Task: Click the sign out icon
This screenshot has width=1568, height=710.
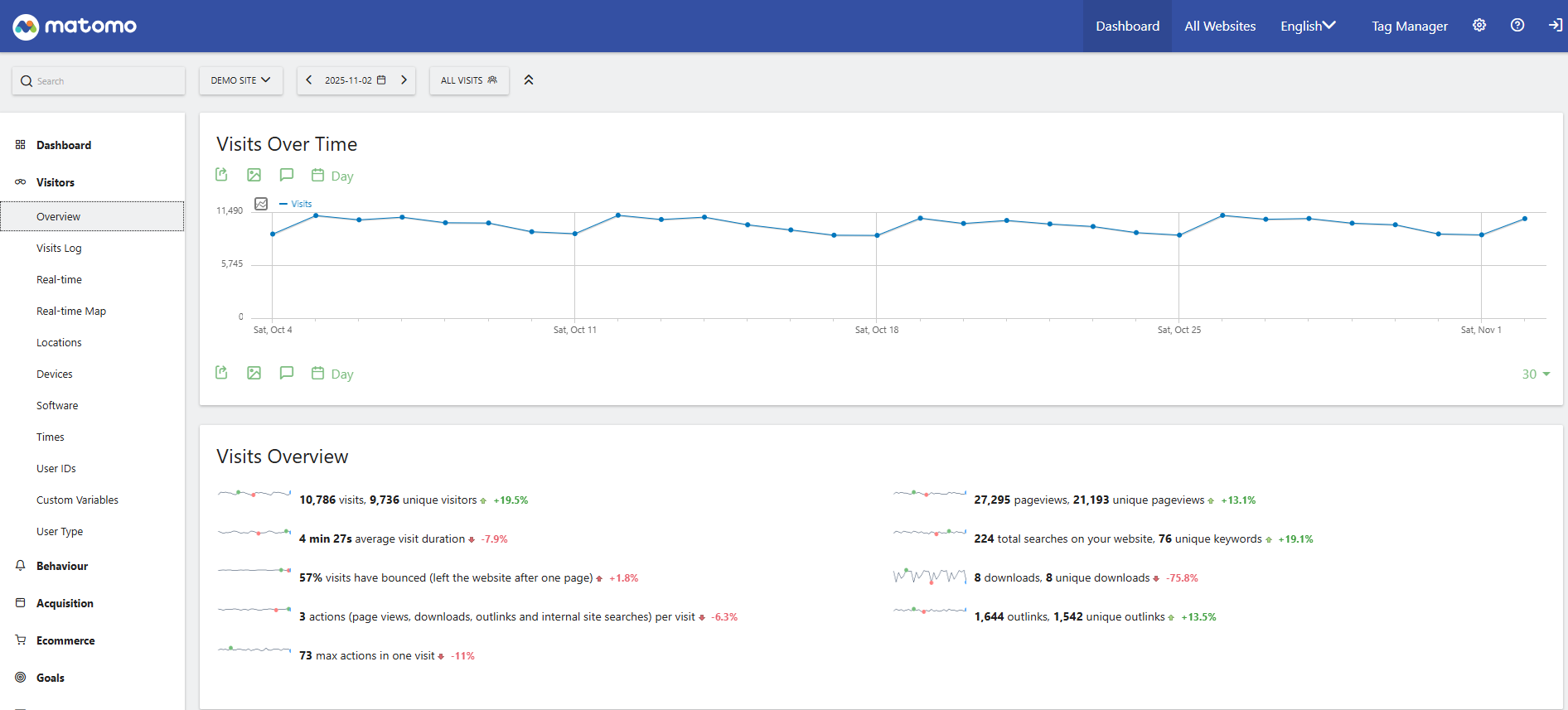Action: click(x=1555, y=26)
